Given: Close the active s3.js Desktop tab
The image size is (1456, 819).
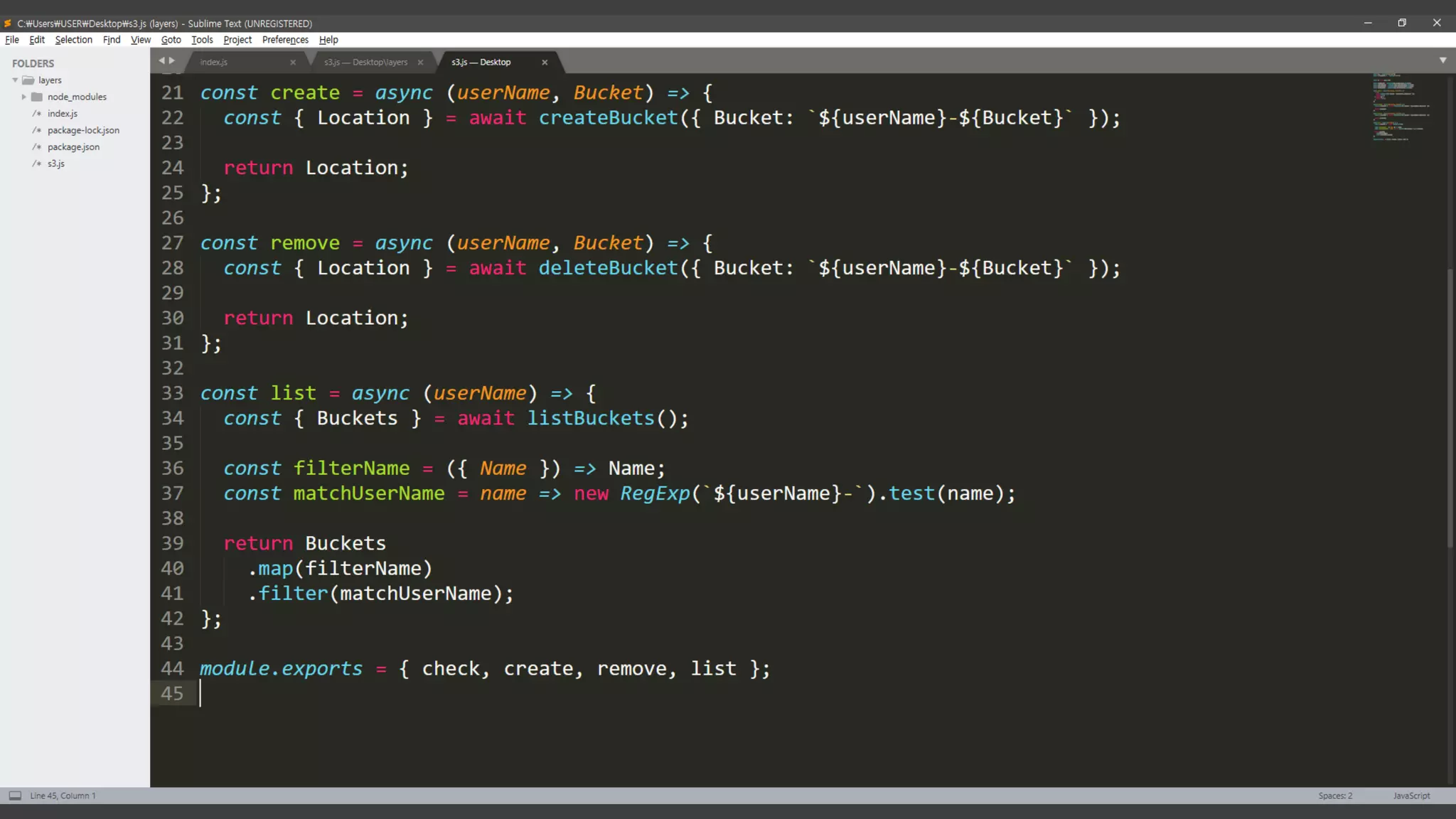Looking at the screenshot, I should click(545, 63).
